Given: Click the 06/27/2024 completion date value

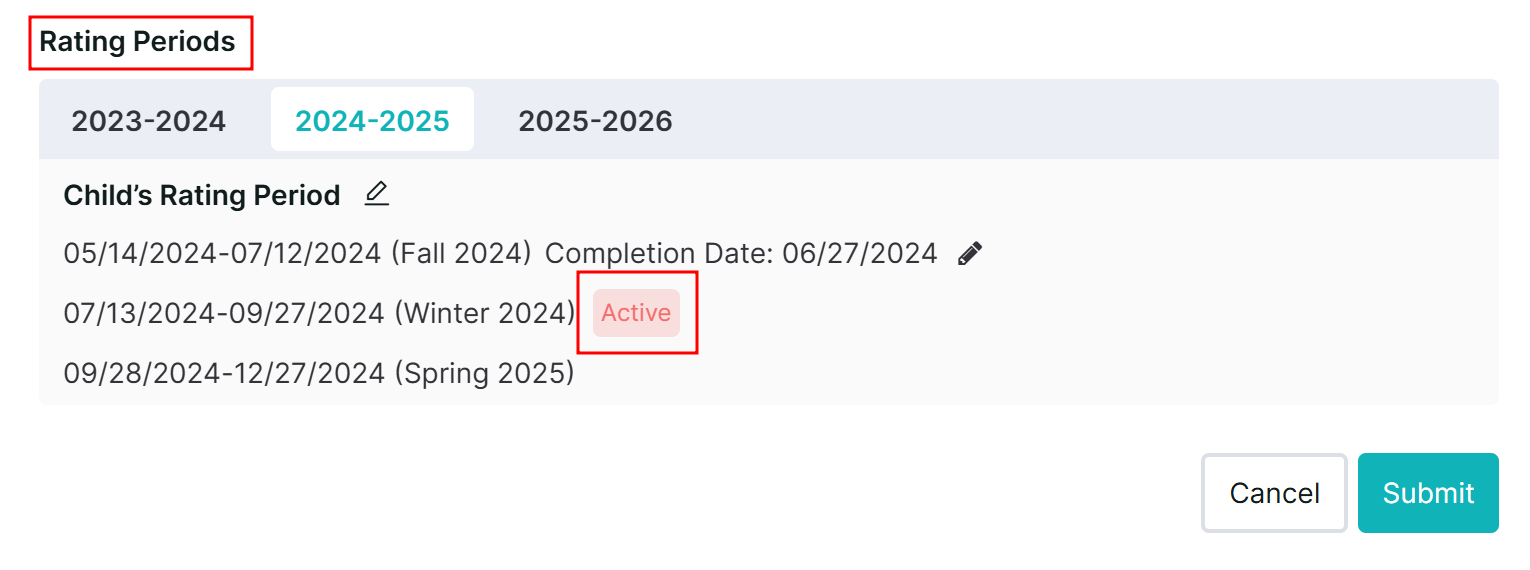Looking at the screenshot, I should (x=860, y=254).
